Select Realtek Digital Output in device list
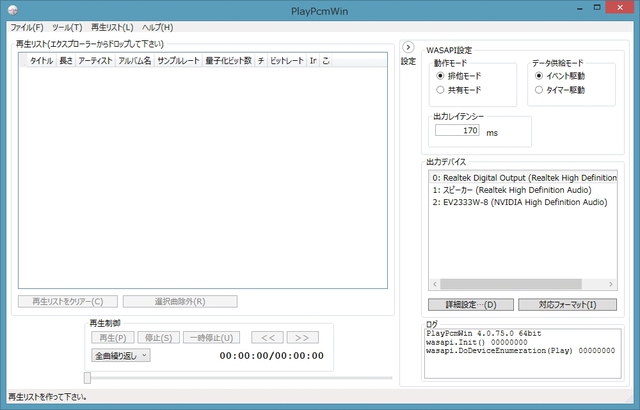Image resolution: width=640 pixels, height=410 pixels. (x=517, y=177)
